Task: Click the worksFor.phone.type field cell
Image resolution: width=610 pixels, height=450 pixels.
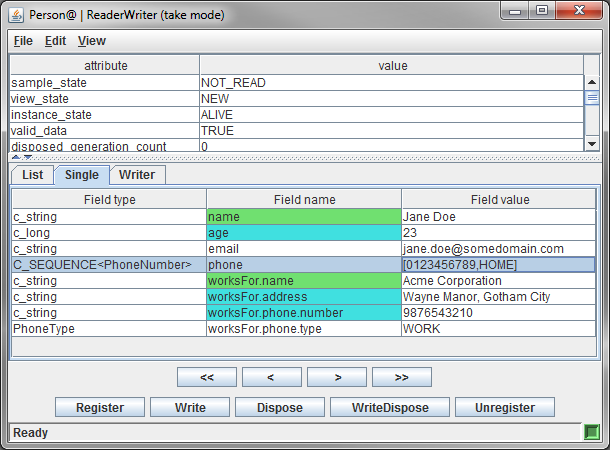Action: (304, 328)
